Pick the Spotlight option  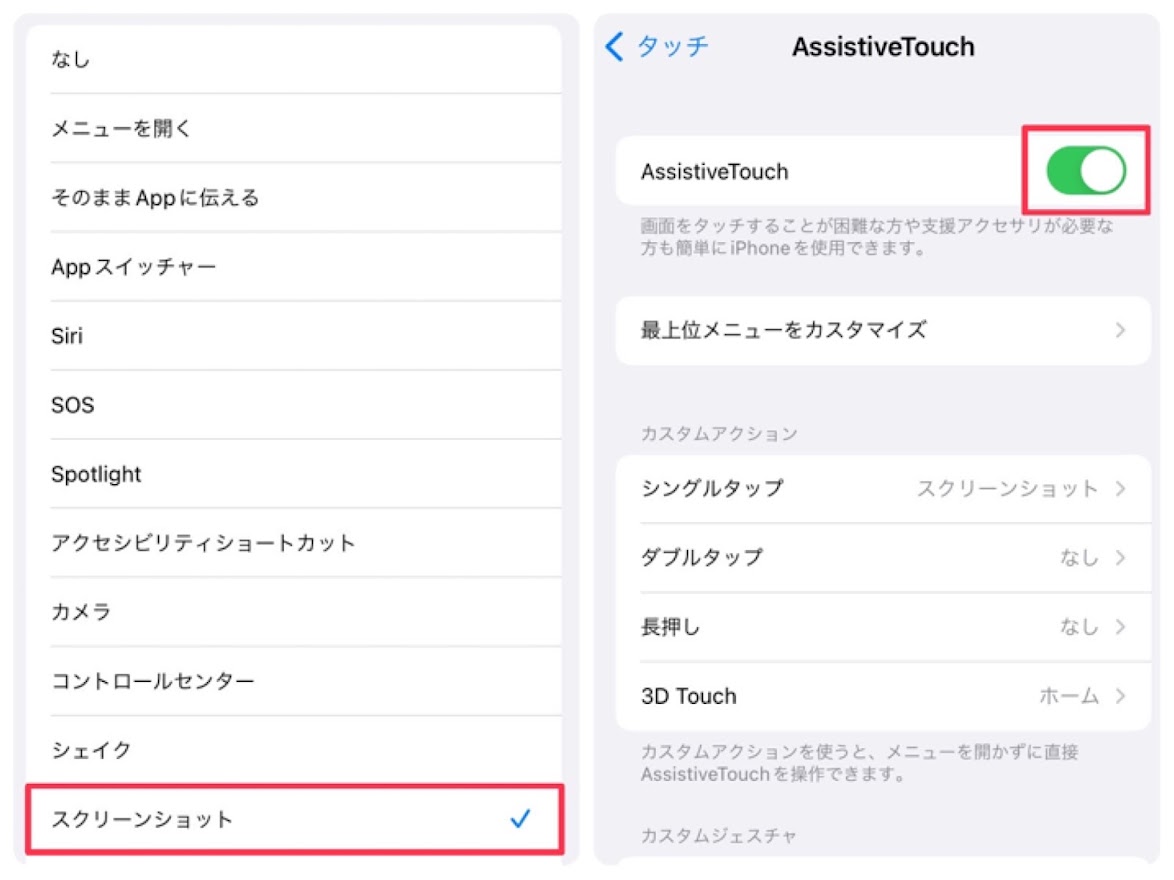coord(294,474)
